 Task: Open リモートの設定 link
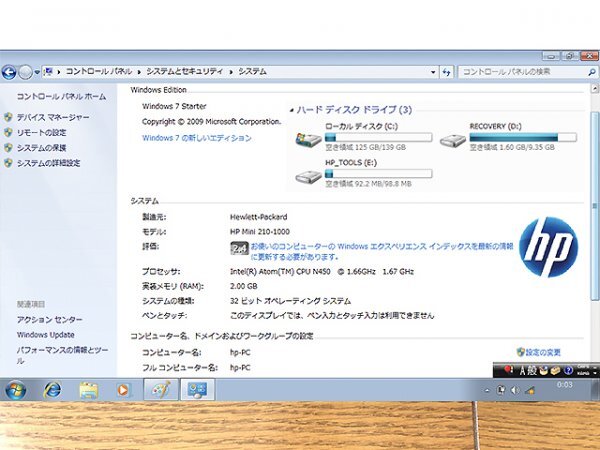41,133
